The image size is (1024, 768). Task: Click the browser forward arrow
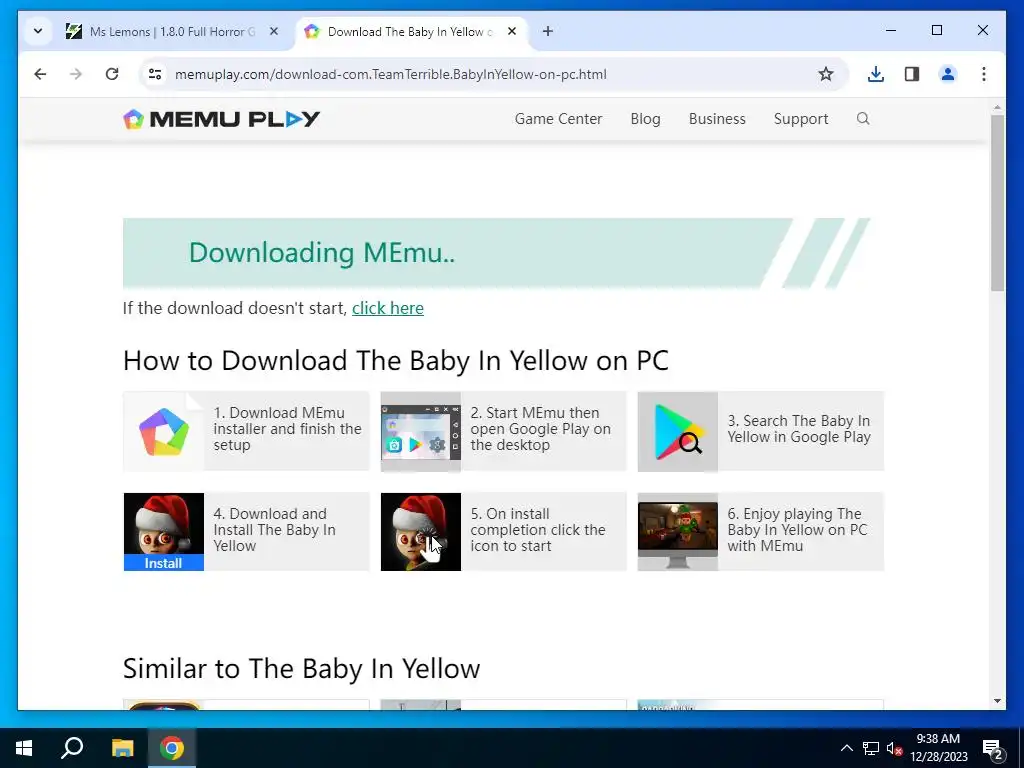[76, 74]
